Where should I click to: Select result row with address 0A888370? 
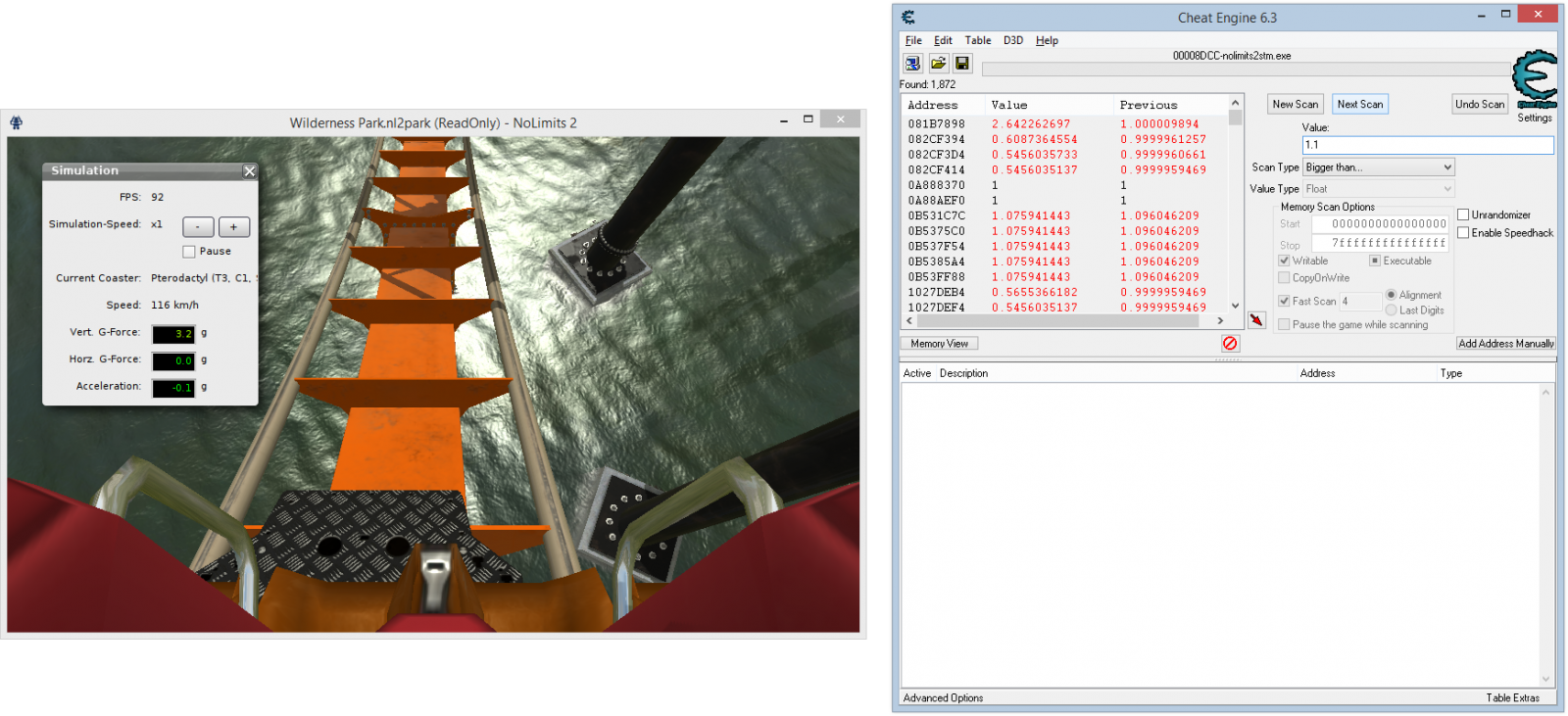1064,185
